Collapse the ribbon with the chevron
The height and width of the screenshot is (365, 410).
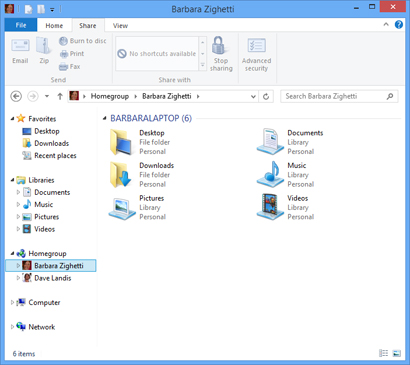coord(386,24)
